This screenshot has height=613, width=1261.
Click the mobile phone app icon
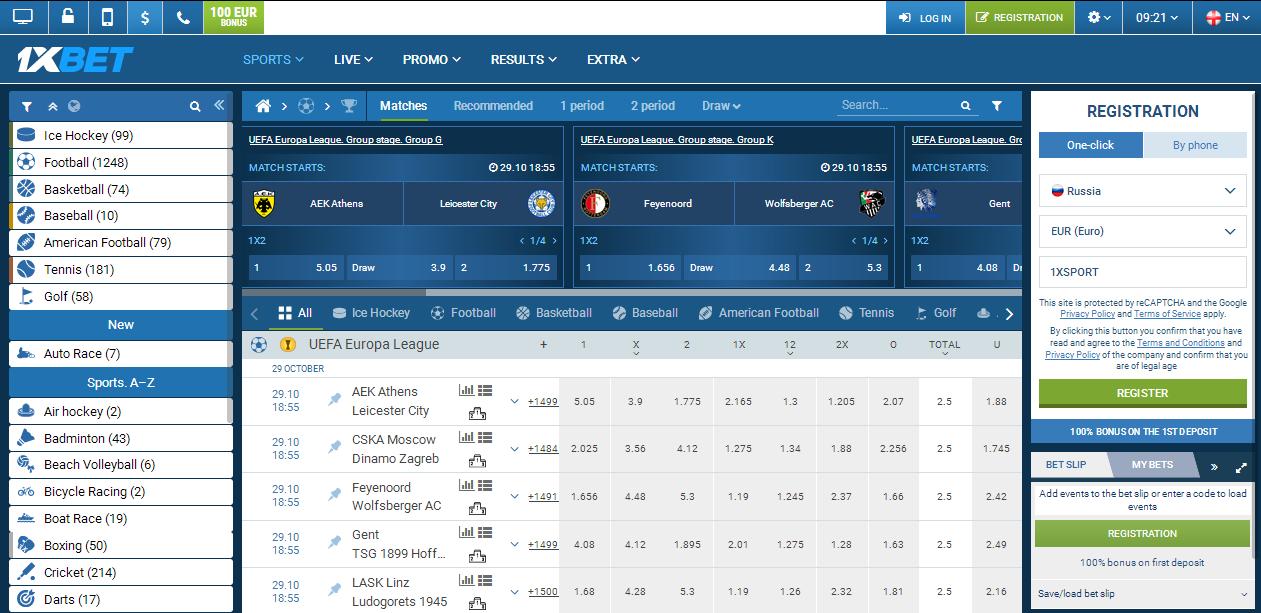click(x=107, y=17)
